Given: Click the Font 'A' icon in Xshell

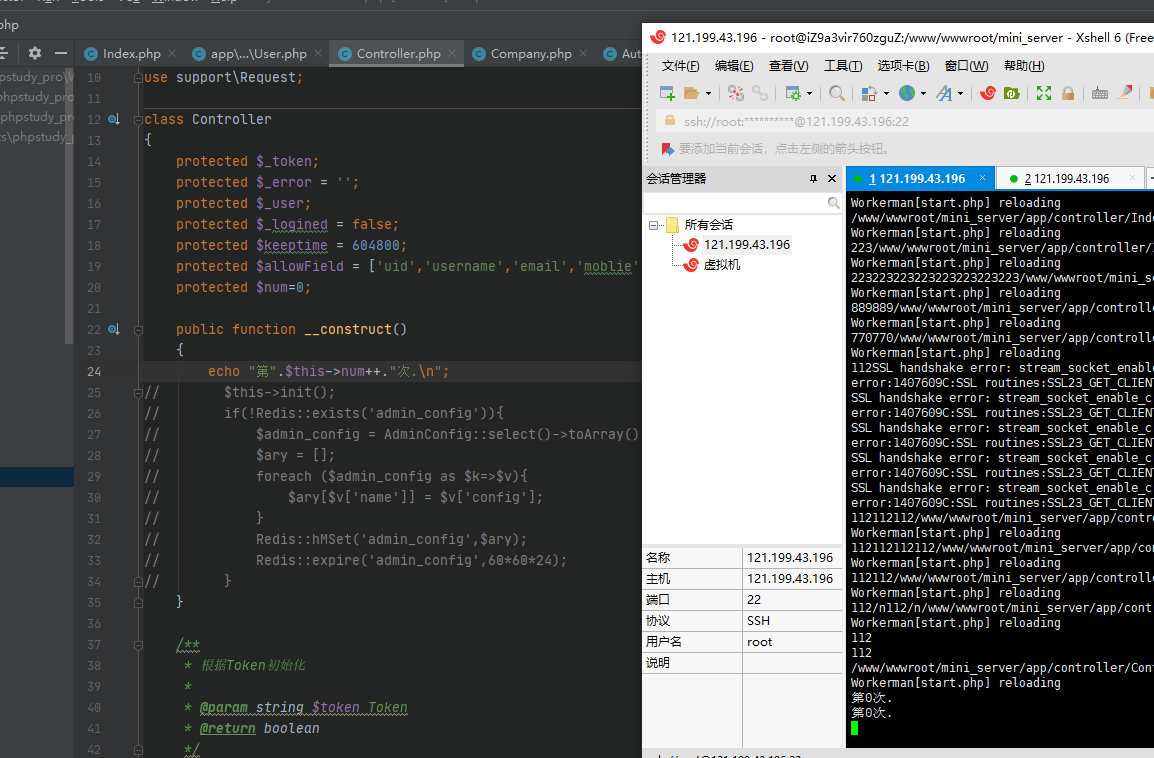Looking at the screenshot, I should [x=944, y=93].
